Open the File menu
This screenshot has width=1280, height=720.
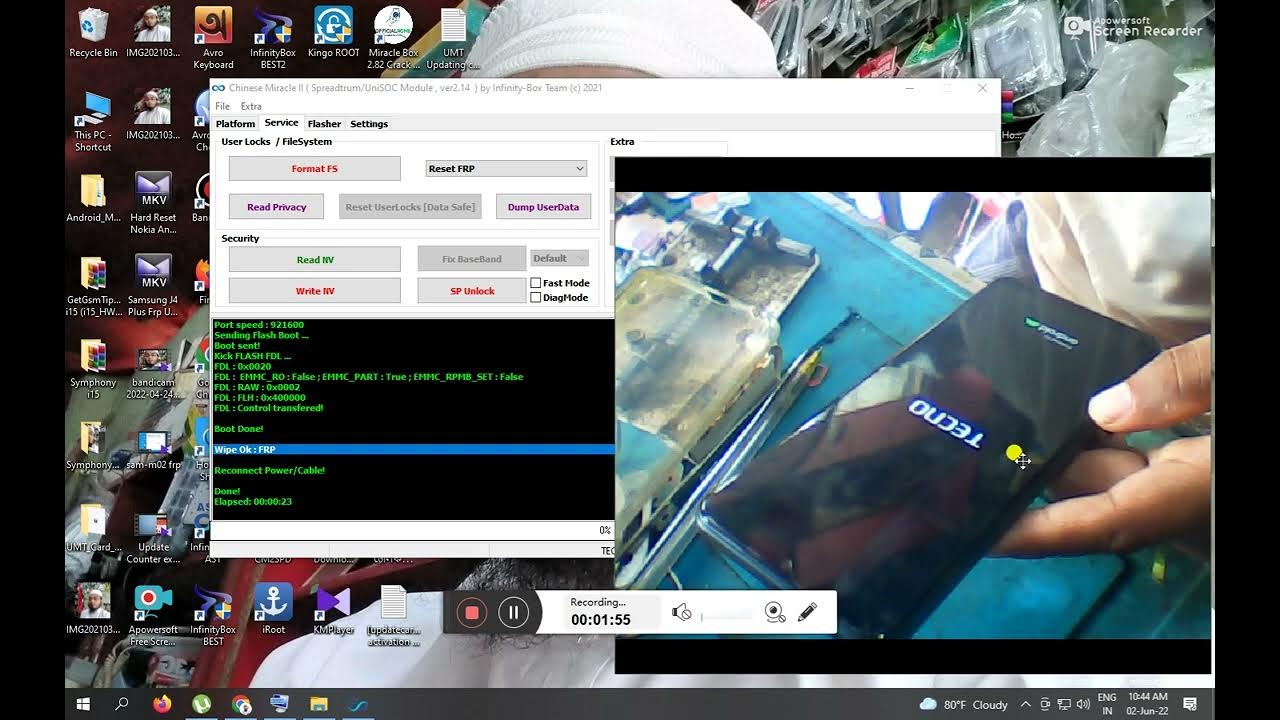222,106
